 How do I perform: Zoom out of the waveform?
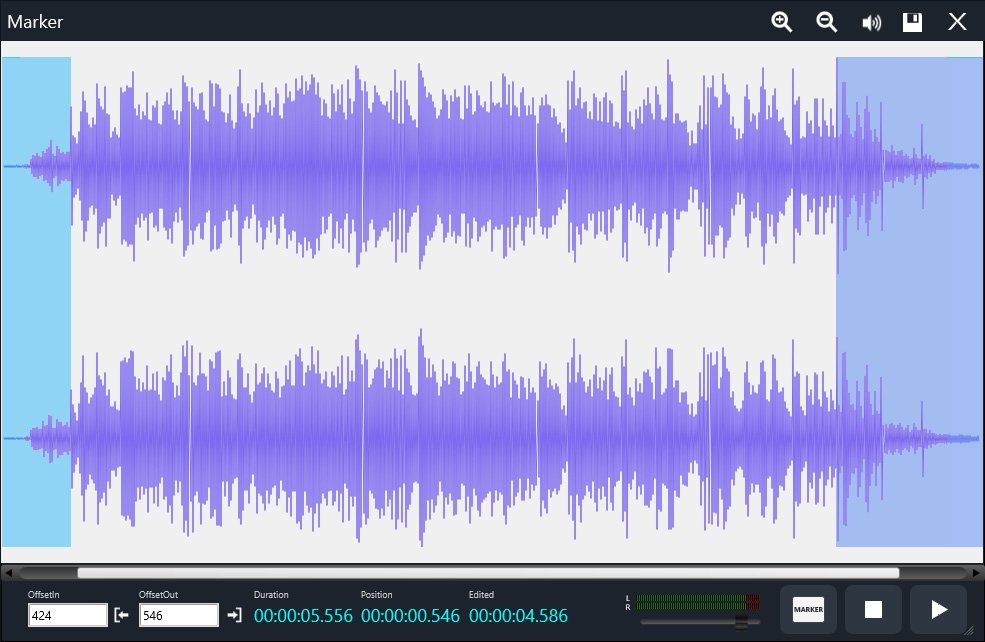827,22
